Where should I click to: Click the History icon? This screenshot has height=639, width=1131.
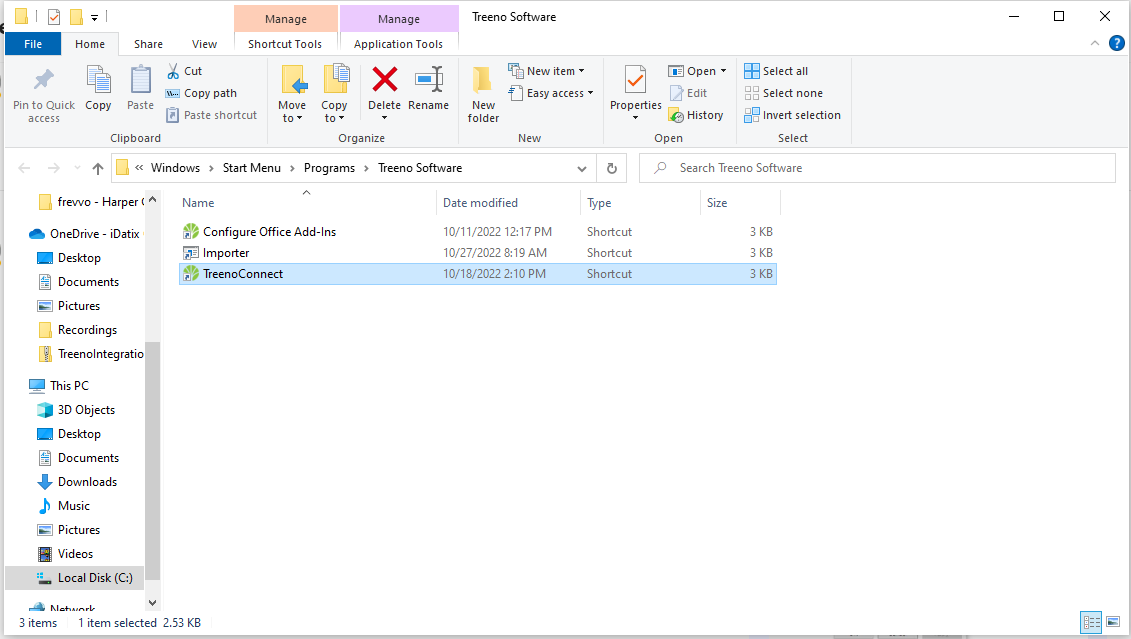(676, 115)
